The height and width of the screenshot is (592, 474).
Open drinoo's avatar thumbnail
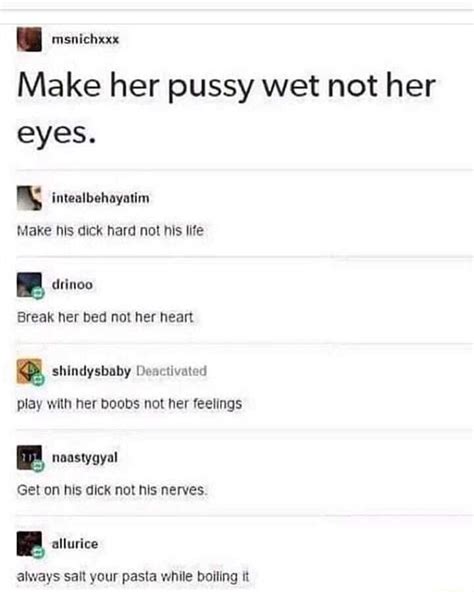(x=29, y=284)
